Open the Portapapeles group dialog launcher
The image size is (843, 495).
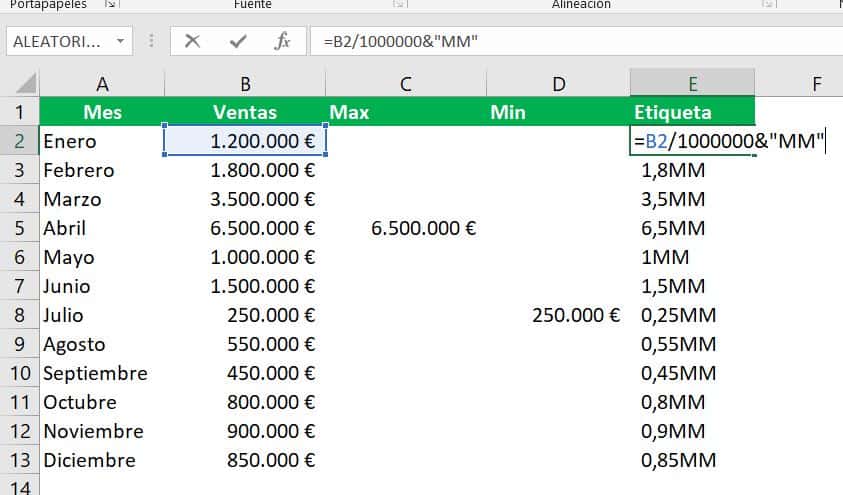pos(110,4)
